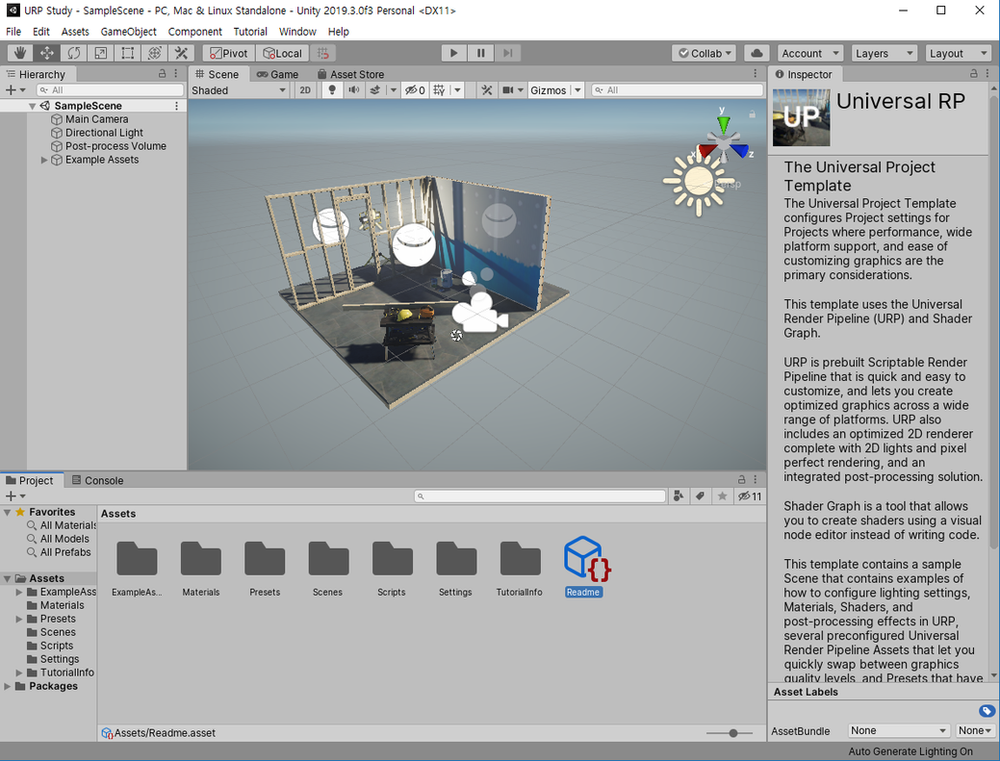Click the Project search field

click(540, 496)
